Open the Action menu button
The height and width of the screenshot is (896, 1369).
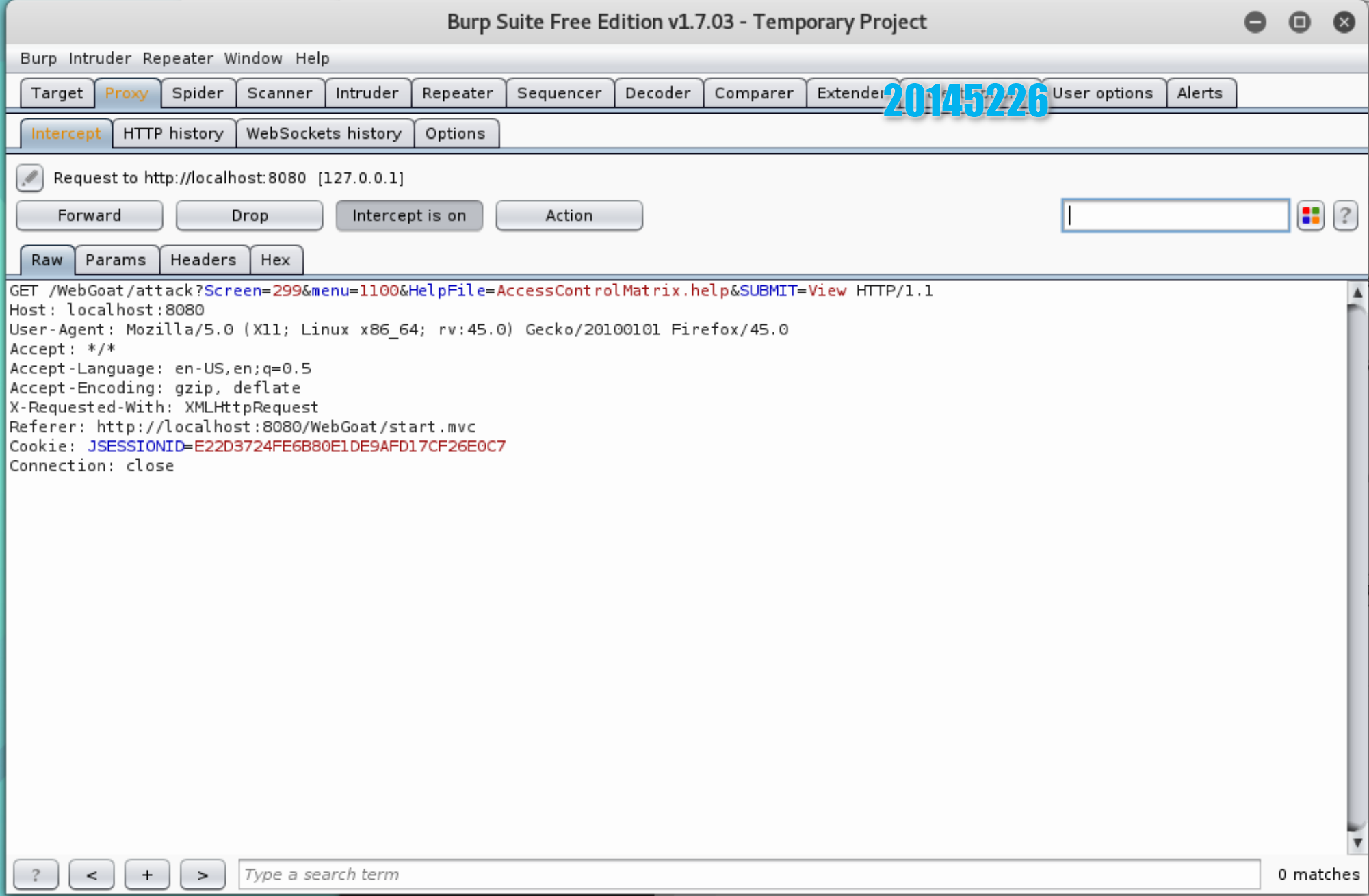click(x=569, y=215)
